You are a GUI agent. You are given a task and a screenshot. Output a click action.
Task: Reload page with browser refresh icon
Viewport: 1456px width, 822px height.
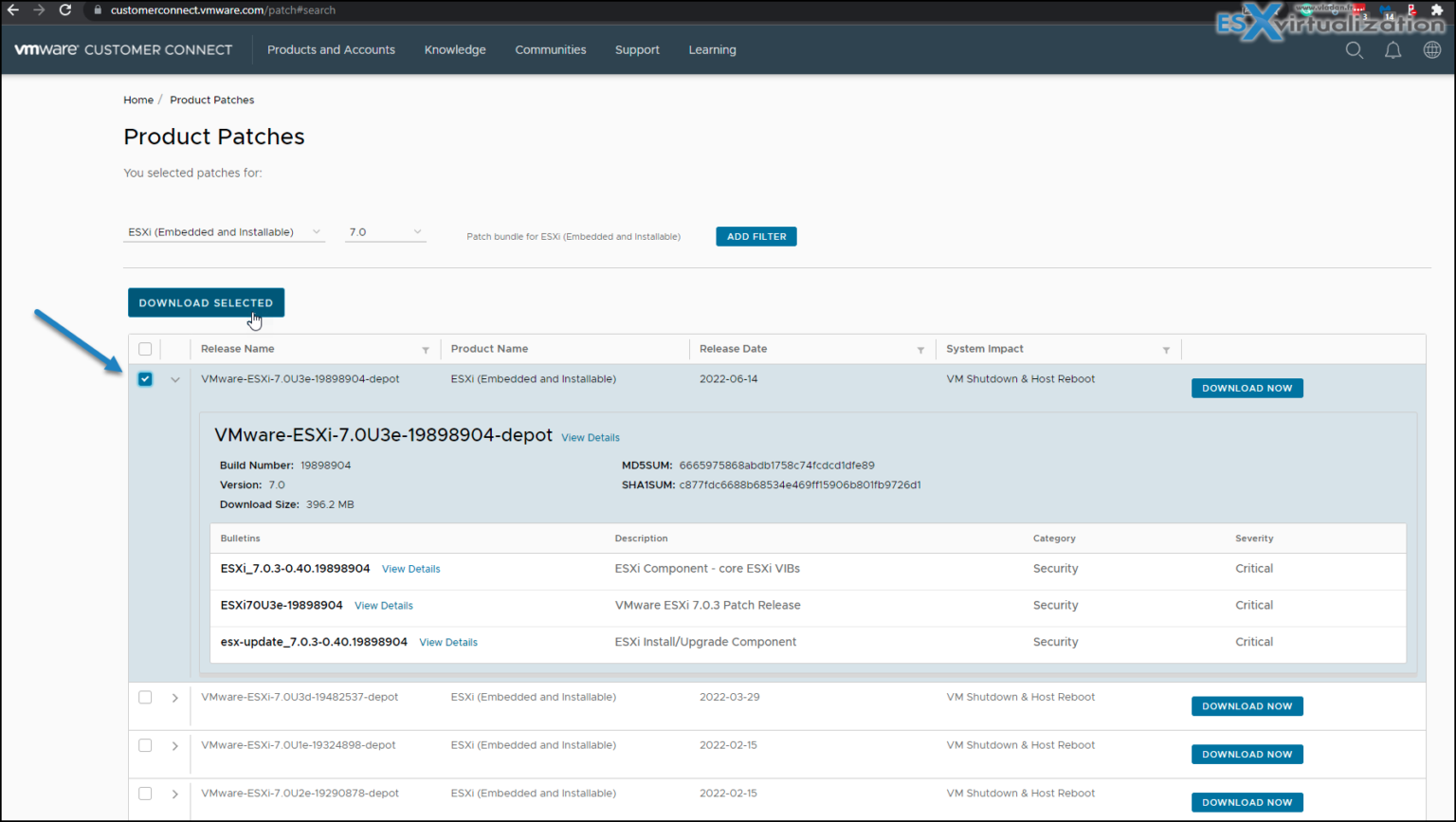pos(64,10)
